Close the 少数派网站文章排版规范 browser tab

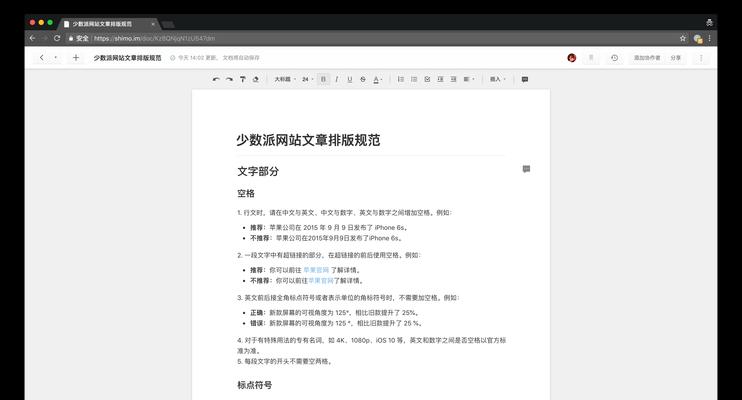pos(153,24)
